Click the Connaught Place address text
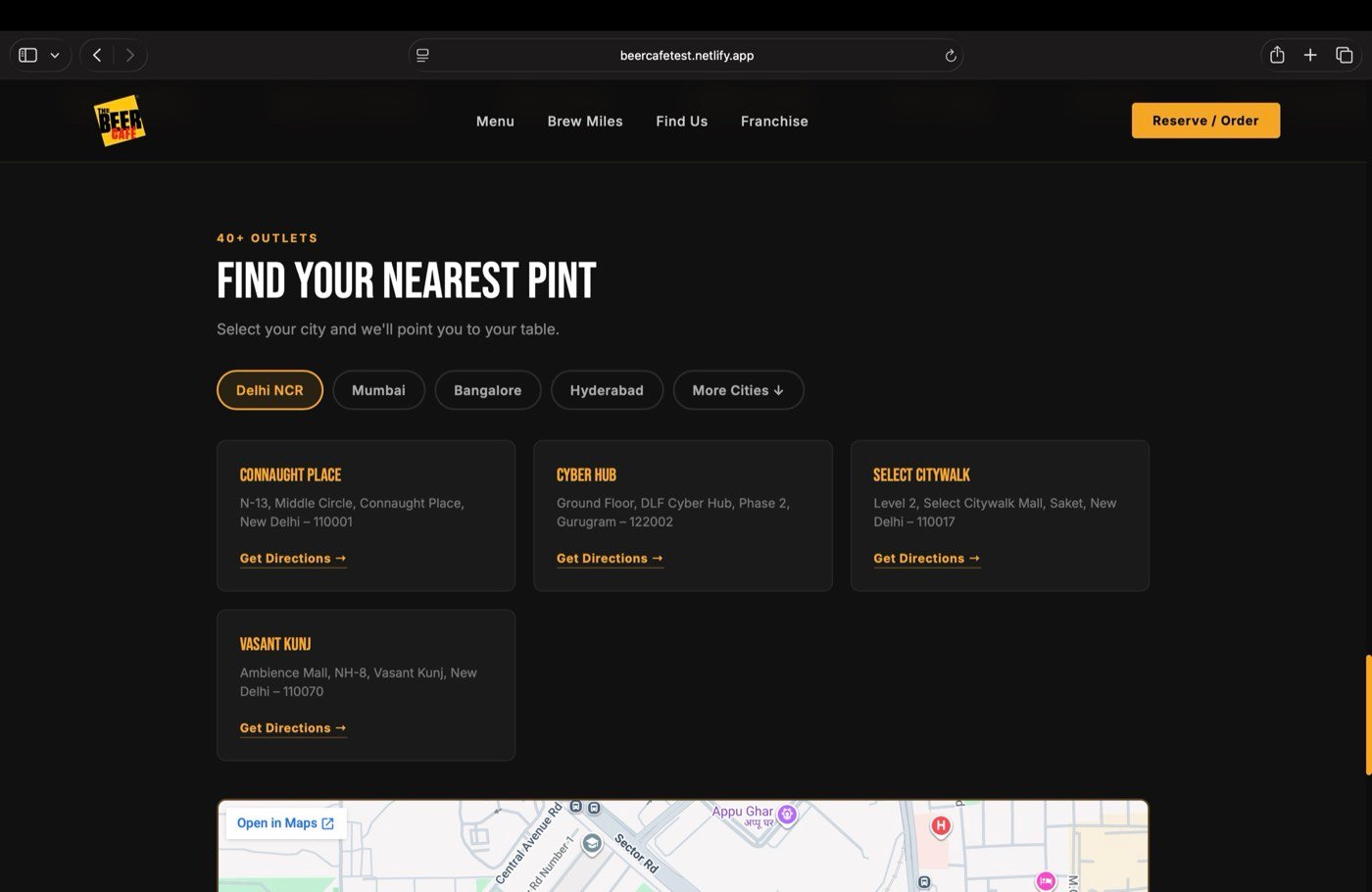Screen dimensions: 1372x892 click(352, 513)
